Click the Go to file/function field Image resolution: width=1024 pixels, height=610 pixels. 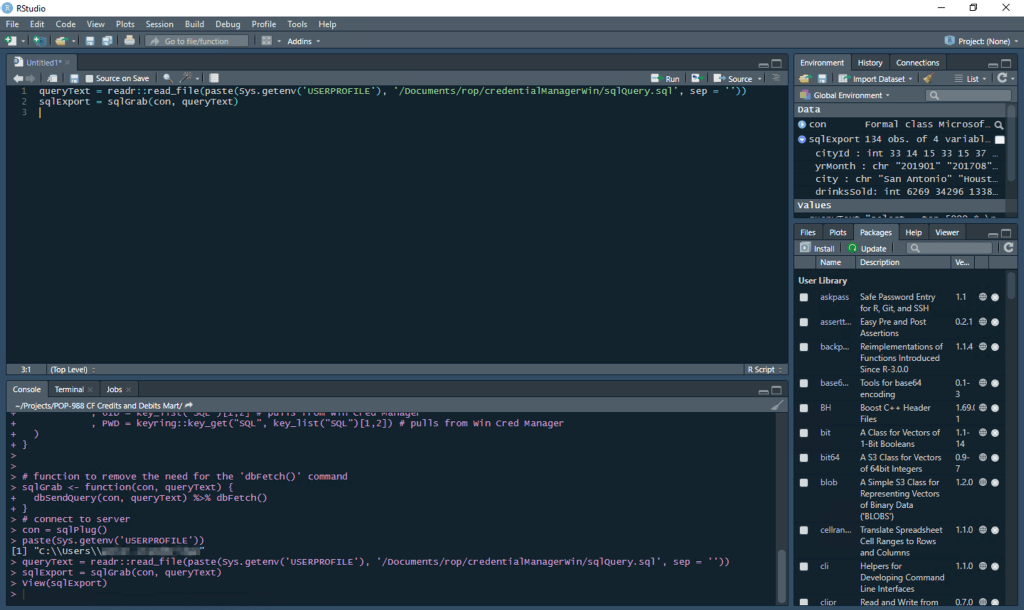195,41
